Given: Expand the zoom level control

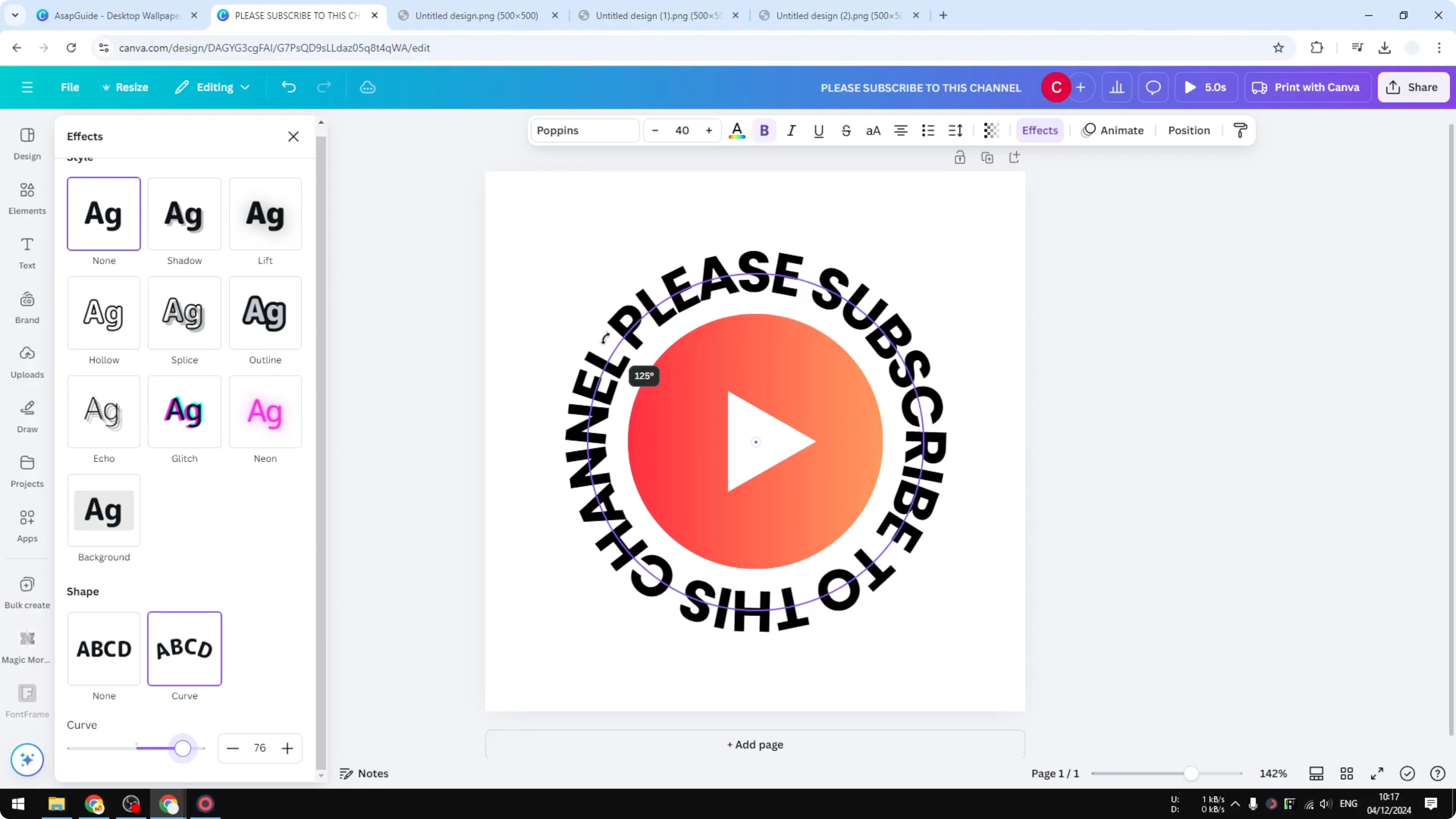Looking at the screenshot, I should 1274,773.
